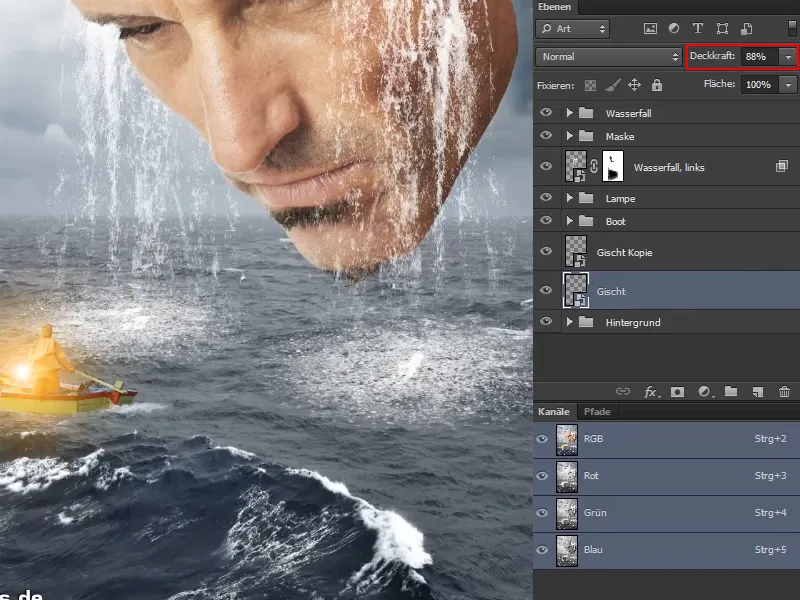The width and height of the screenshot is (800, 600).
Task: Click mask link chain on Wasserfall, links
Action: click(x=594, y=166)
